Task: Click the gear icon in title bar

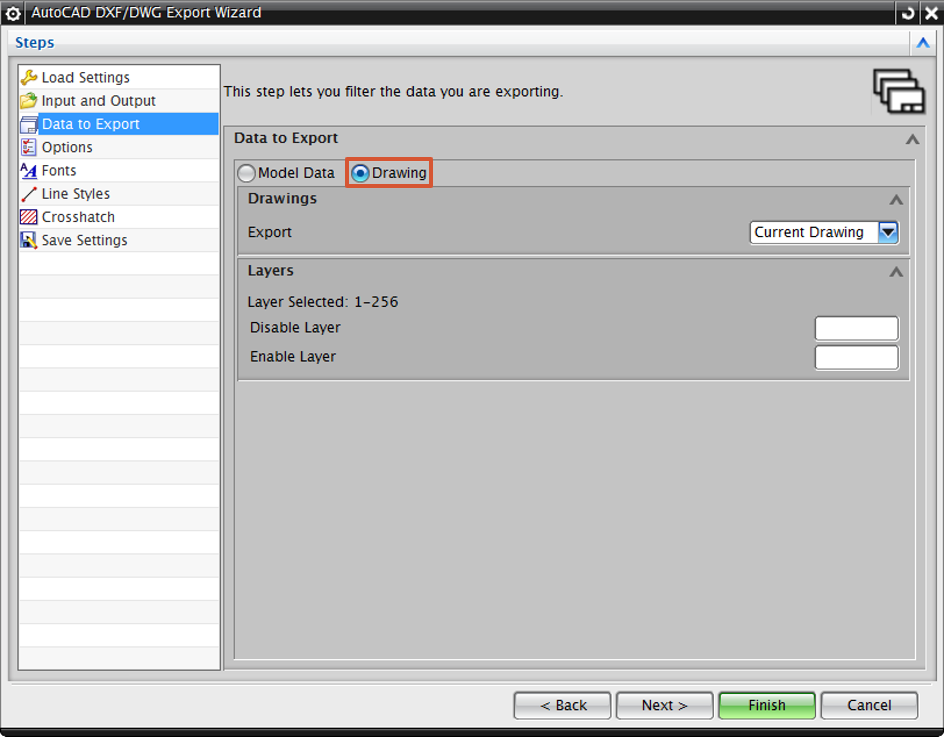Action: coord(13,14)
